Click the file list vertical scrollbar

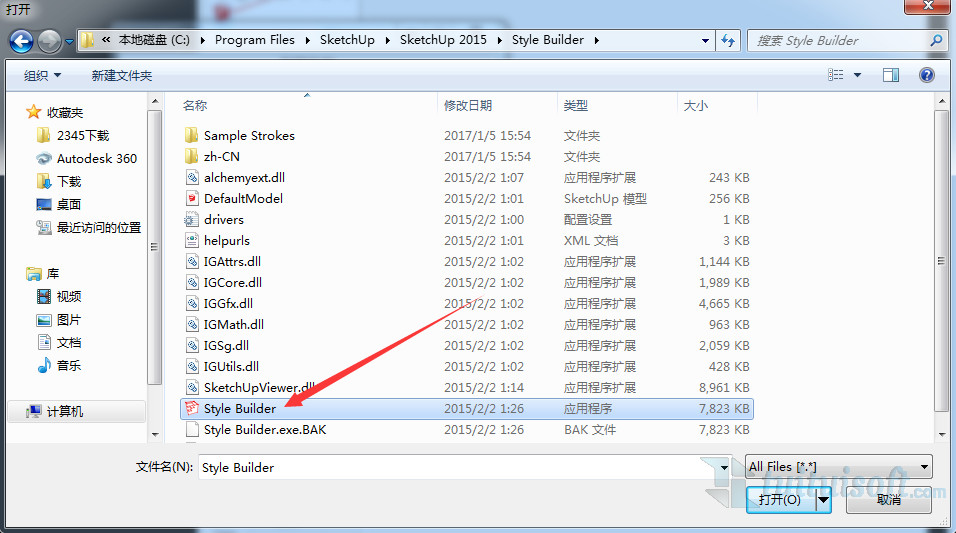coord(941,260)
